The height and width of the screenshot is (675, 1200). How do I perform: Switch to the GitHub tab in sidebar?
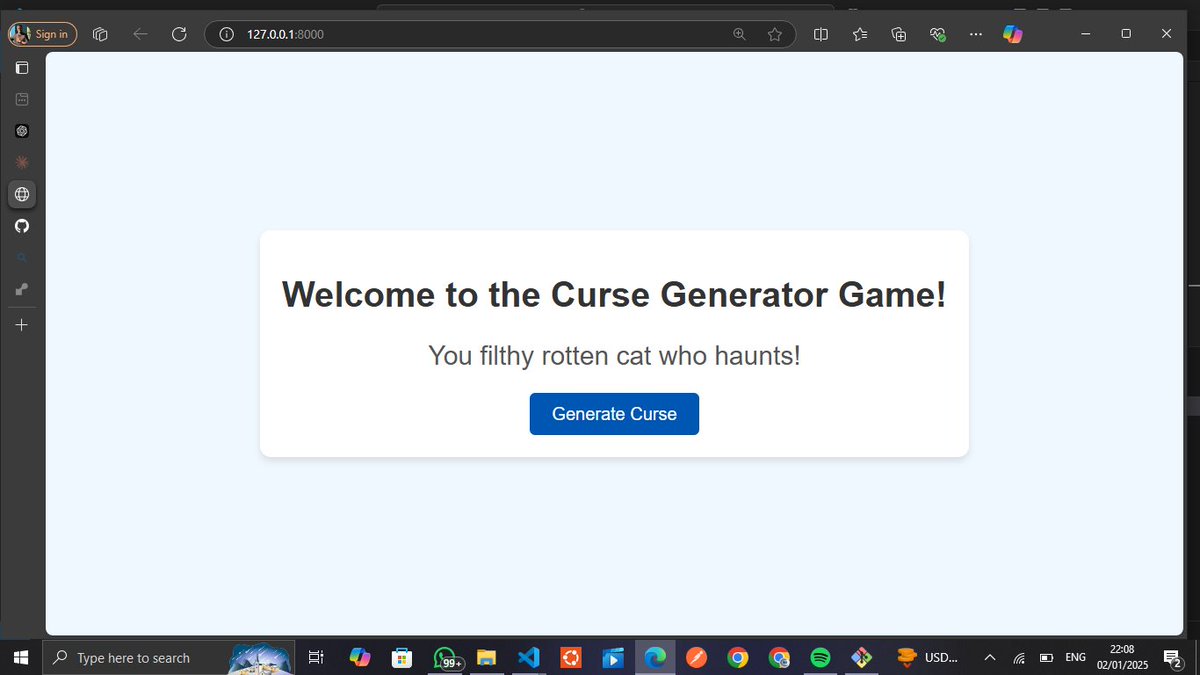(x=22, y=226)
